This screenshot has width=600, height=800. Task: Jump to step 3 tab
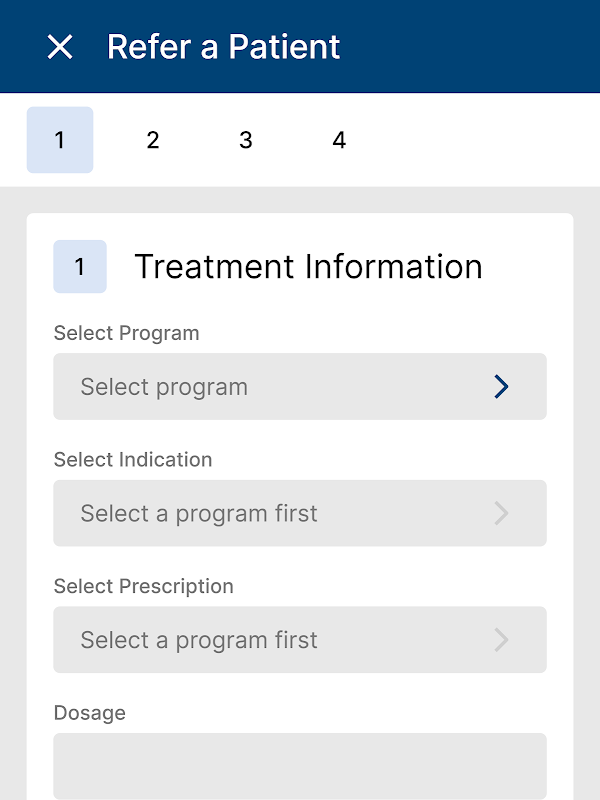246,140
